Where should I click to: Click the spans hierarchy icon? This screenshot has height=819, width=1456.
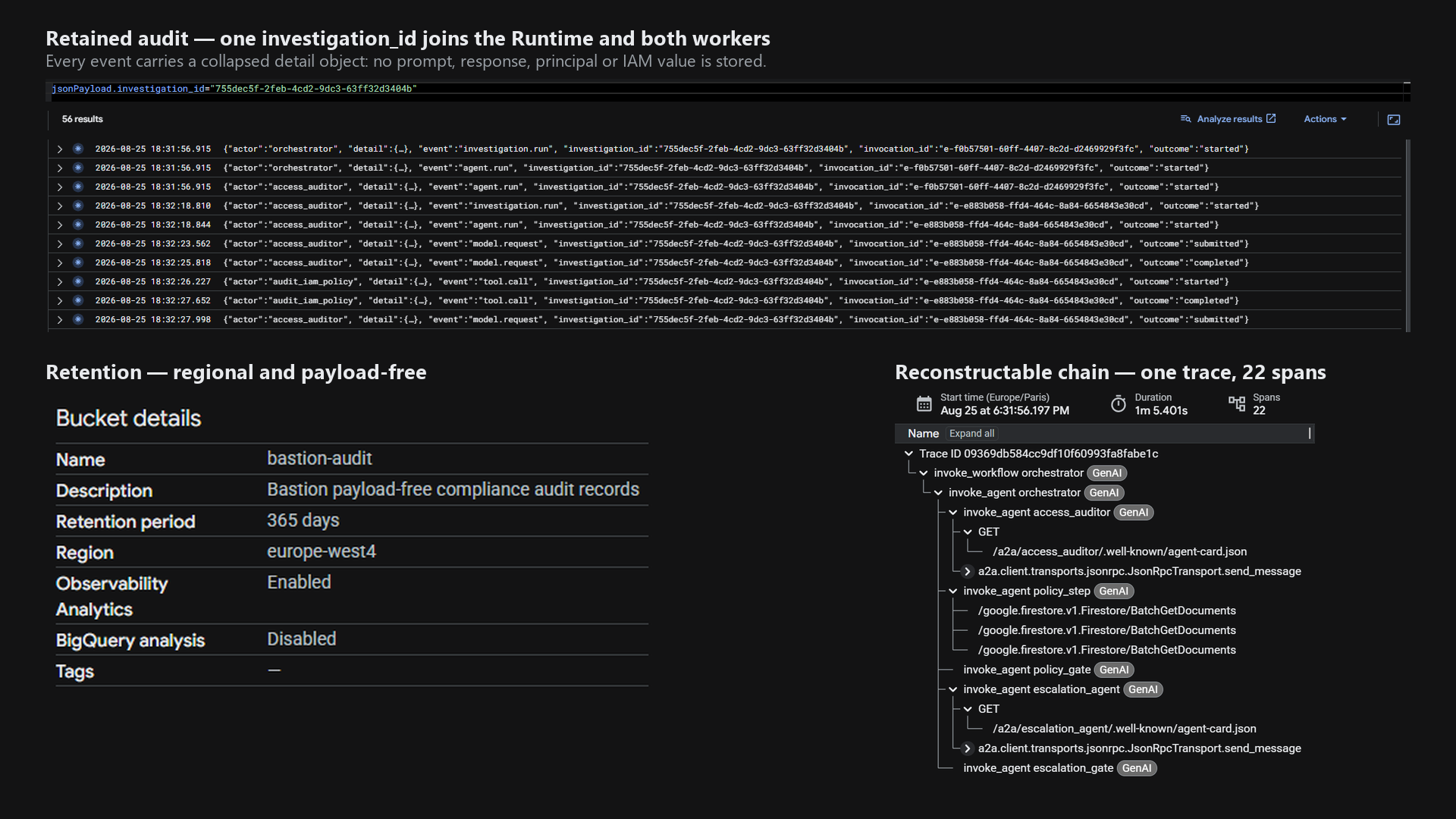pos(1237,404)
